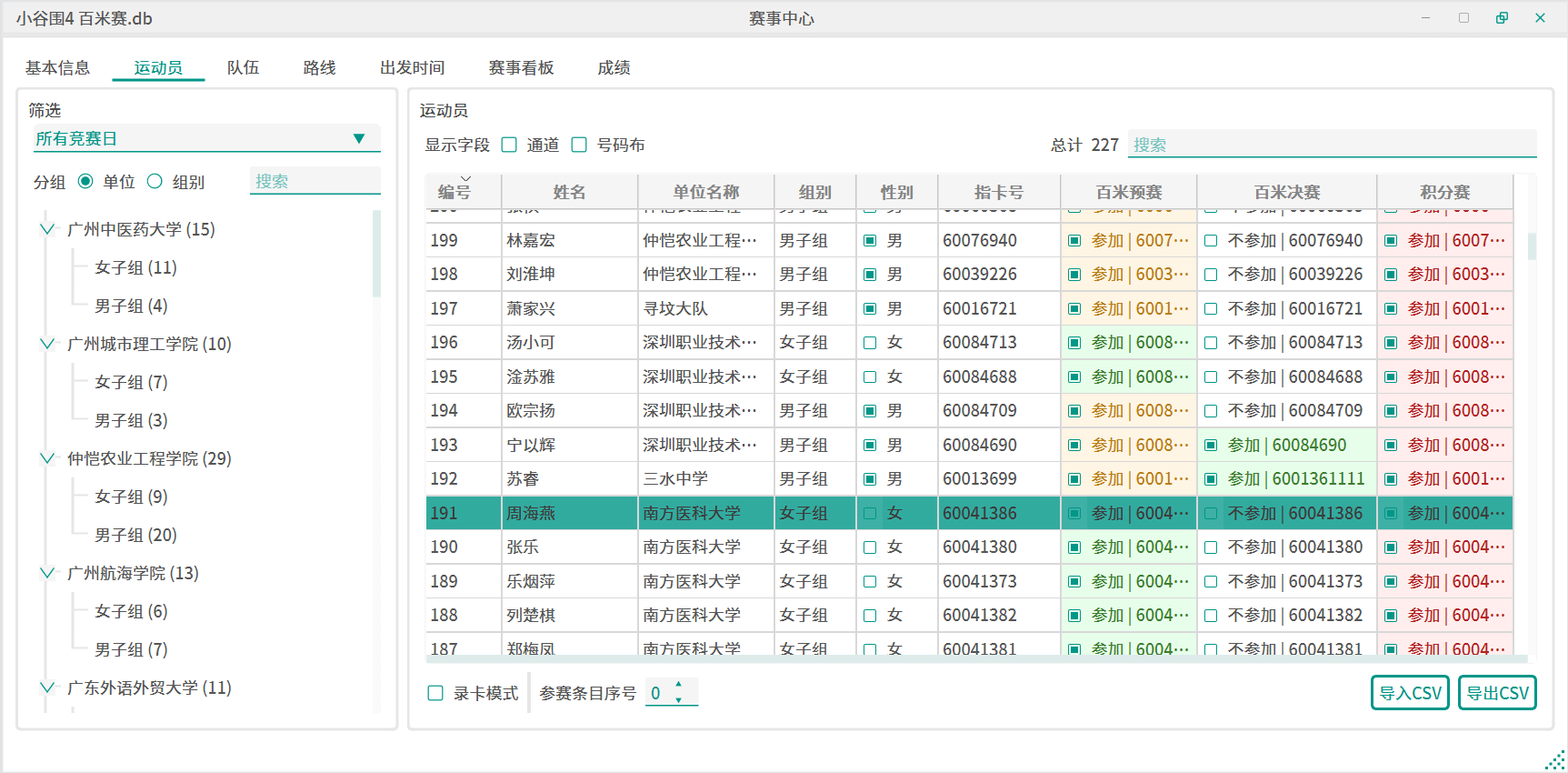
Task: Switch to the 赛事看板 tab
Action: pyautogui.click(x=521, y=68)
